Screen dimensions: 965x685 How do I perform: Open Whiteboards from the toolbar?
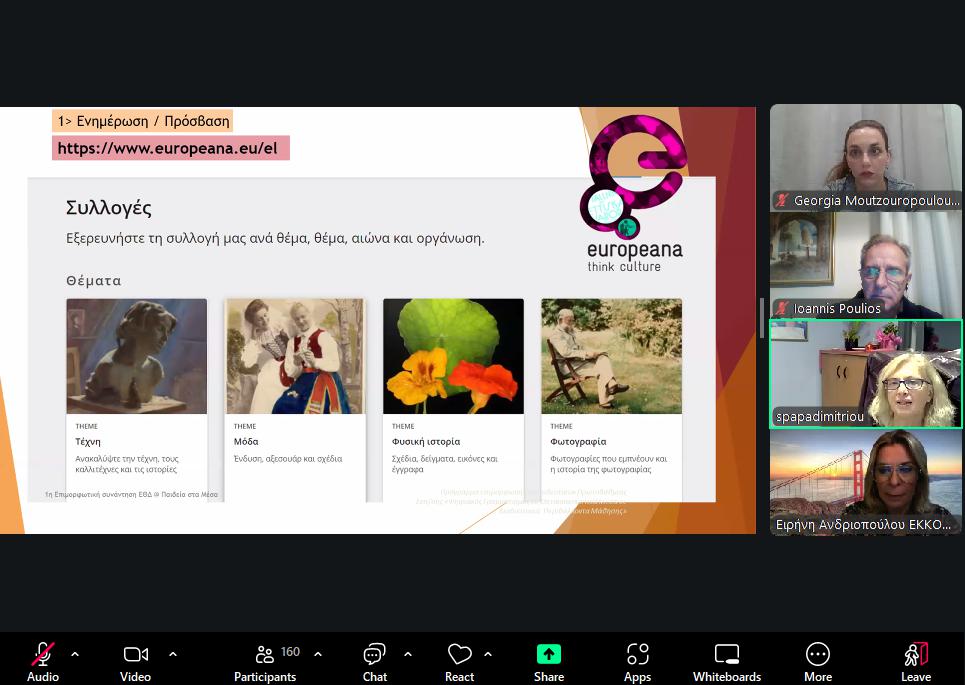click(x=727, y=654)
